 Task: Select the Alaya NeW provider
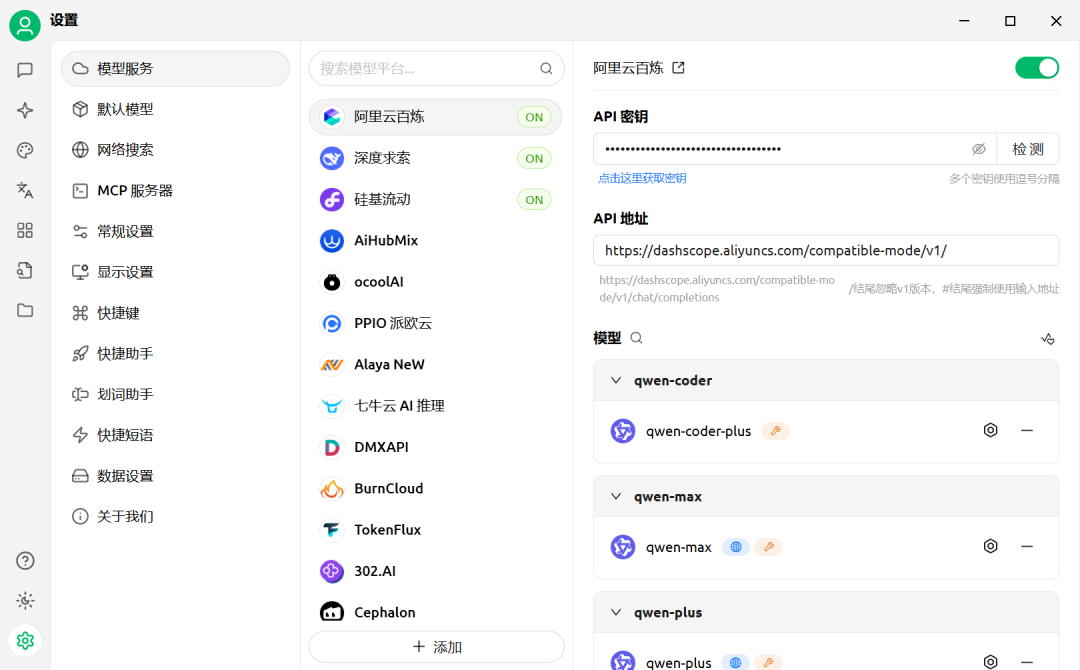tap(435, 364)
